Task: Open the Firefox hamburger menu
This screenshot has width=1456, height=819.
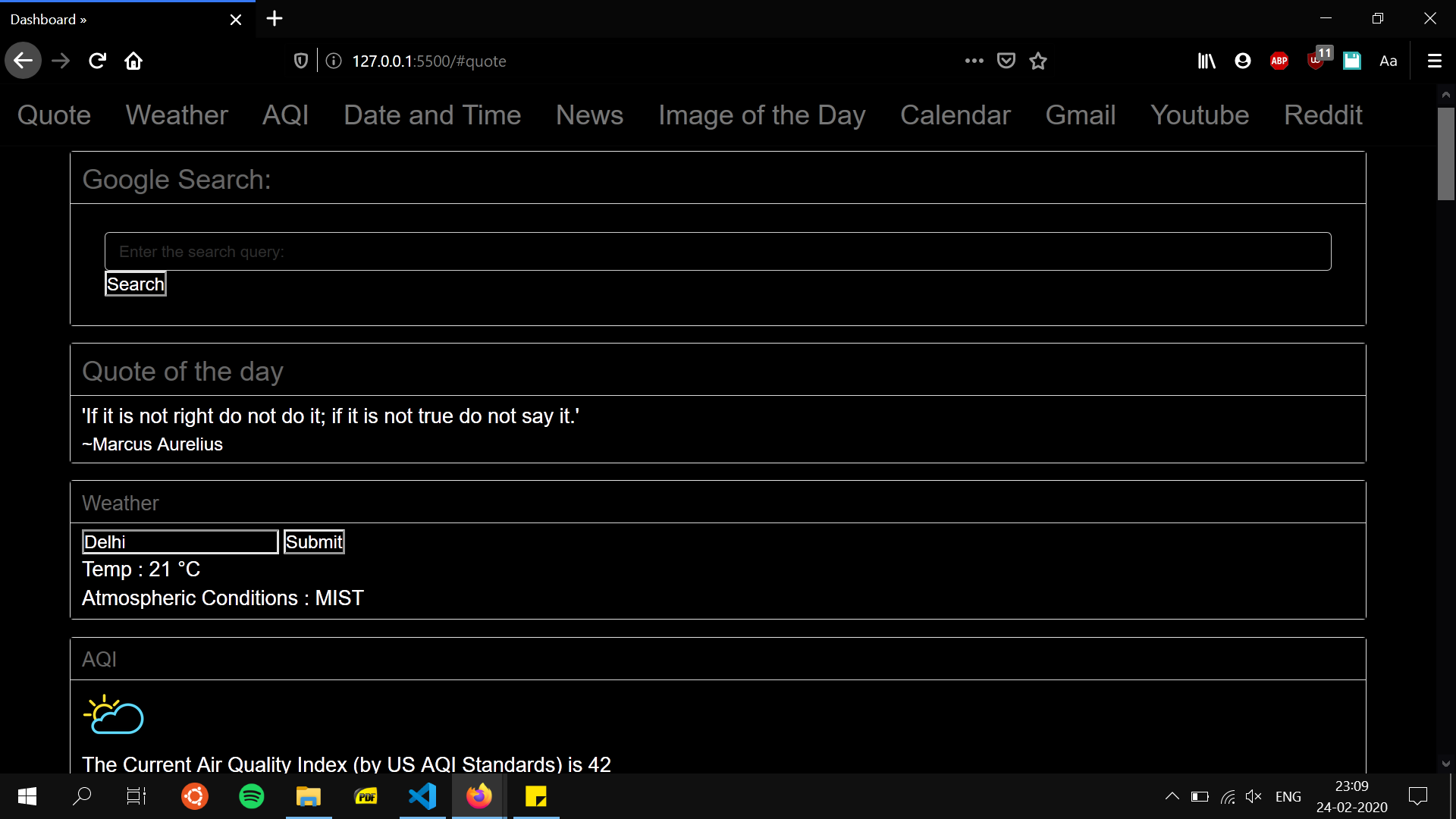Action: (1434, 61)
